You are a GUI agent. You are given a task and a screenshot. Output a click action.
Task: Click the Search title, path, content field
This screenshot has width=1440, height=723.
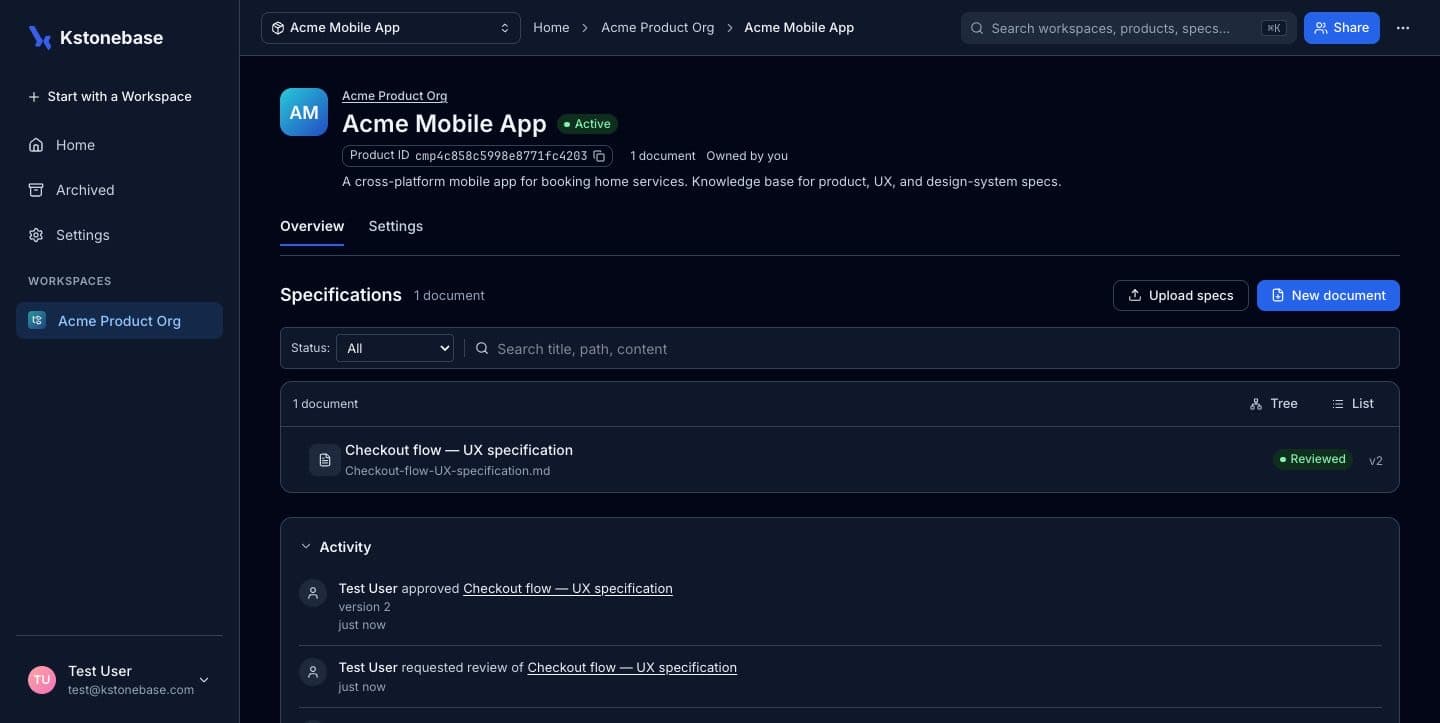931,348
